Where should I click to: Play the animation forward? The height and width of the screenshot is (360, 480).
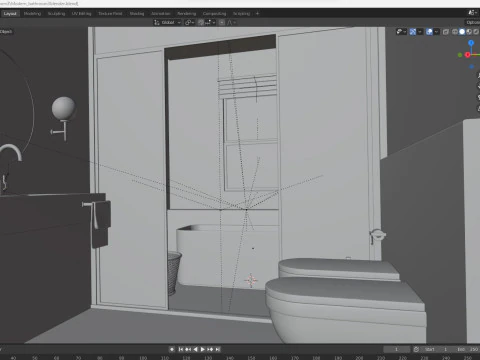tap(203, 349)
